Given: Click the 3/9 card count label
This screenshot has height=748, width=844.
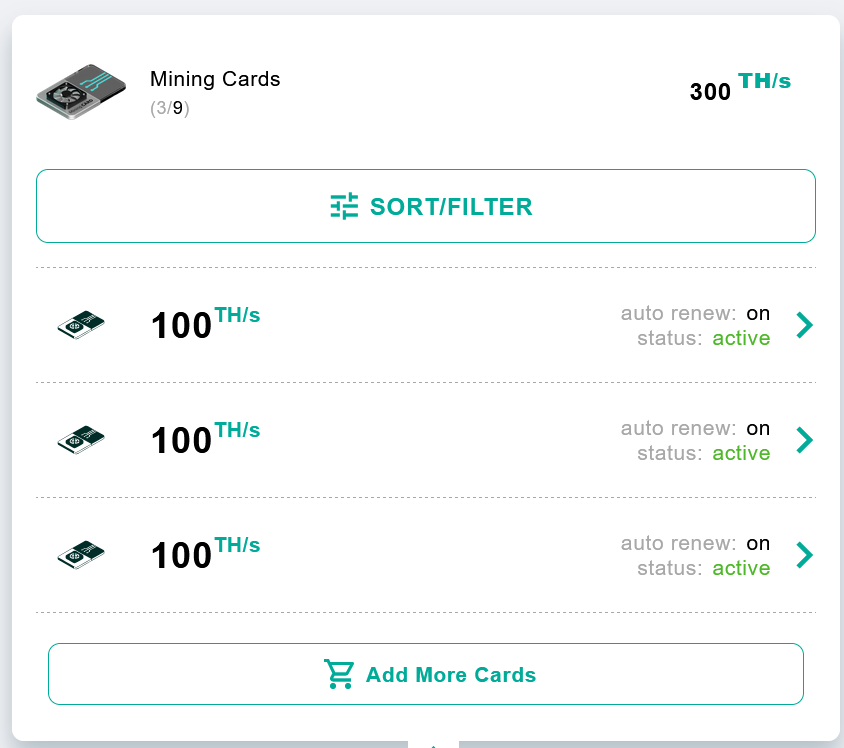Looking at the screenshot, I should coord(170,108).
